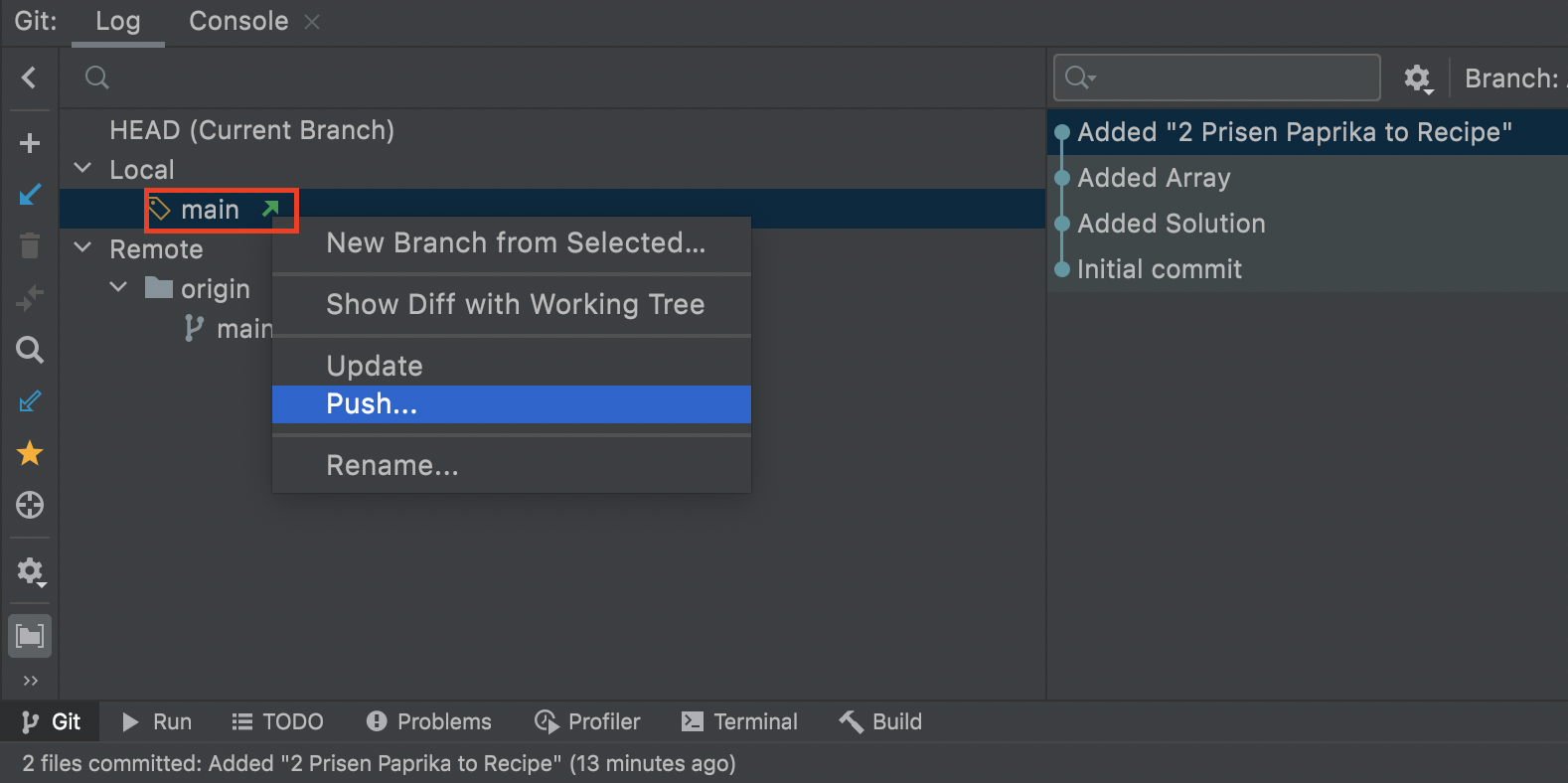Select the "Added Solution" commit
Image resolution: width=1568 pixels, height=783 pixels.
coord(1171,224)
